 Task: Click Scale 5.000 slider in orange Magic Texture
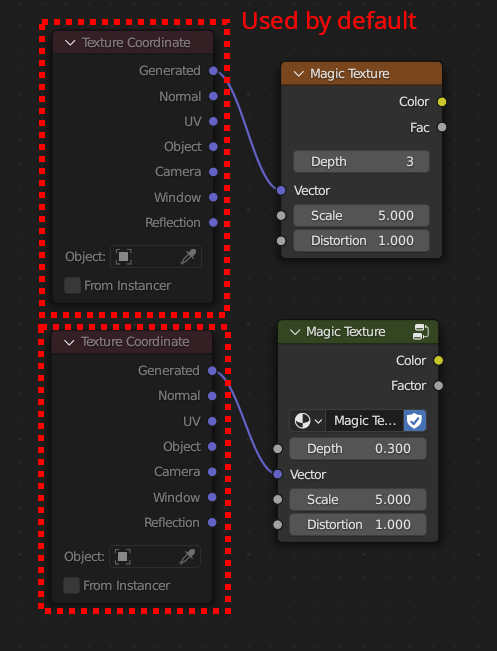click(x=361, y=215)
